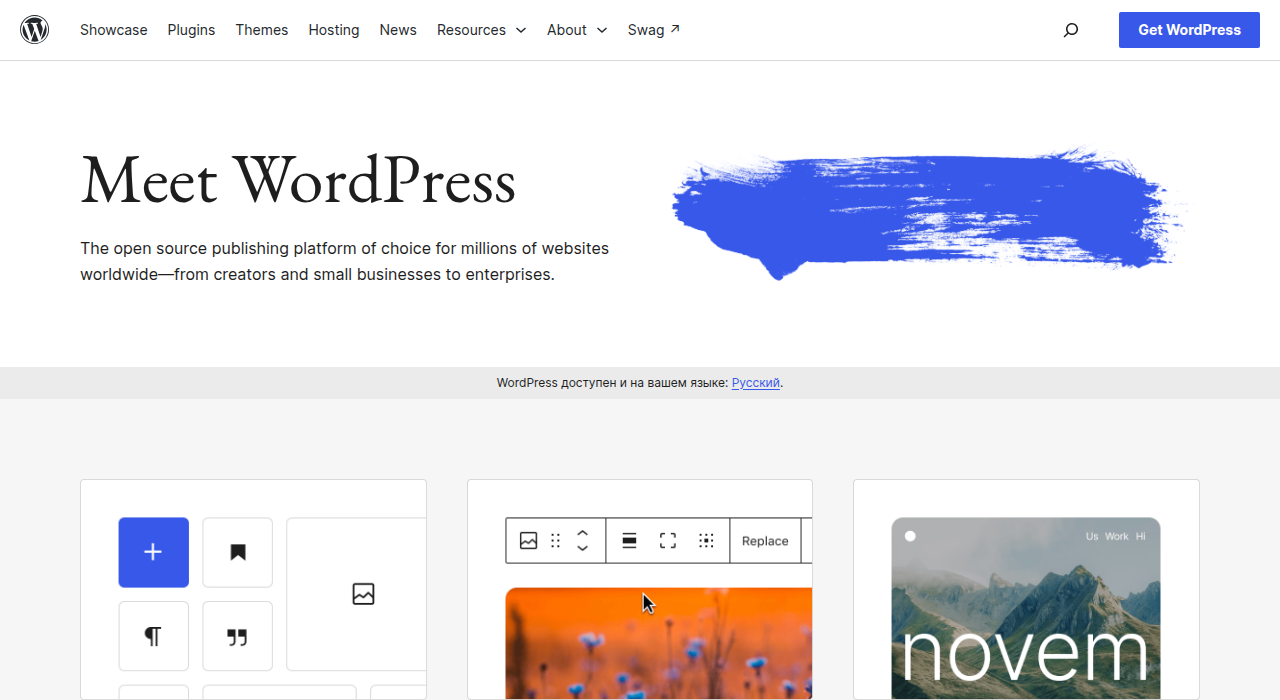Viewport: 1280px width, 700px height.
Task: Click the novem mountain theme preview
Action: click(x=1026, y=608)
